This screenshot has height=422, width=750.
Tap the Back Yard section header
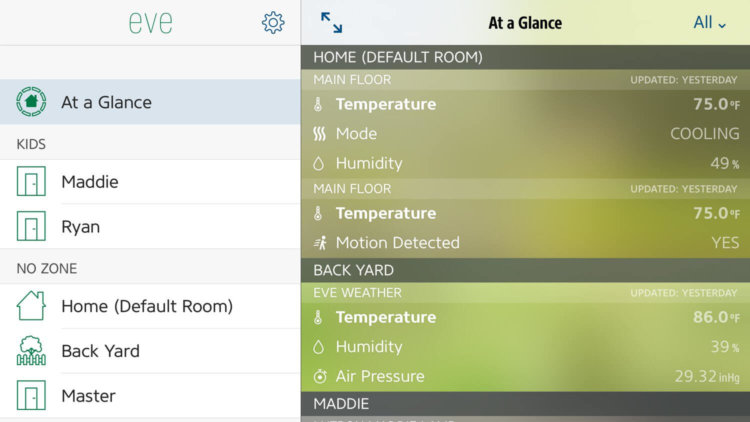coord(526,270)
